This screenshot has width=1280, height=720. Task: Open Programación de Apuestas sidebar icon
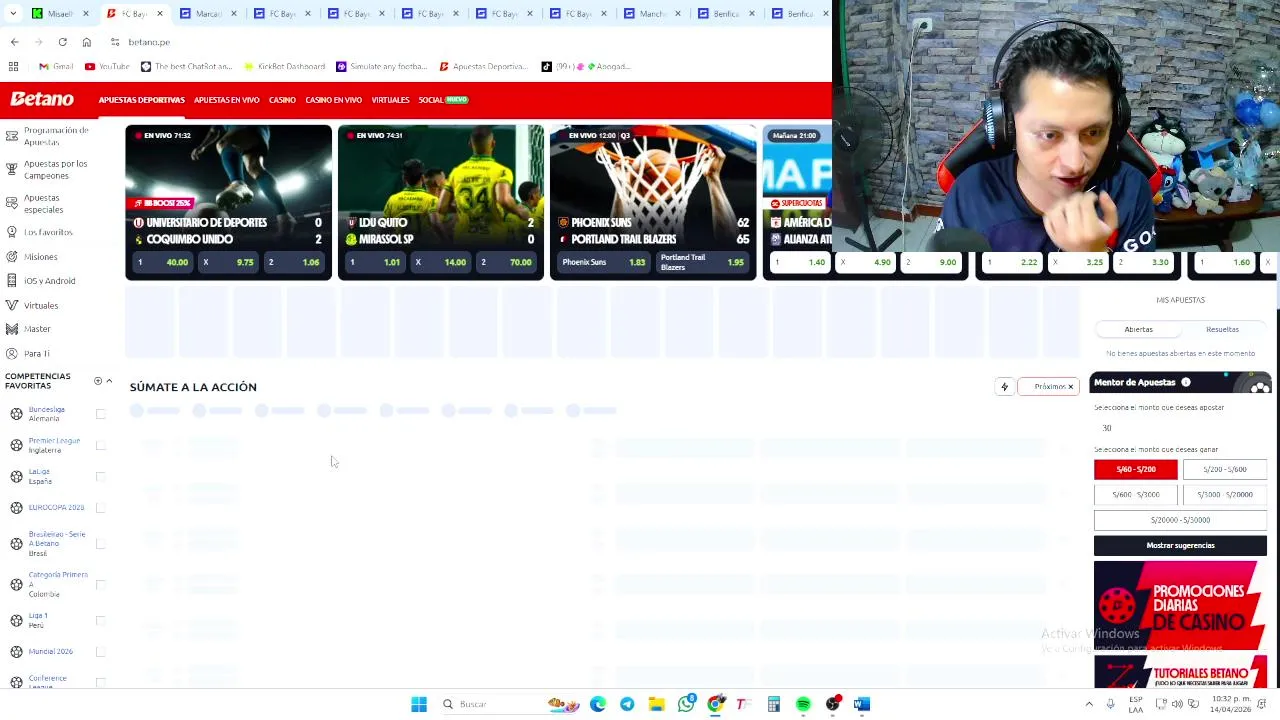[12, 135]
